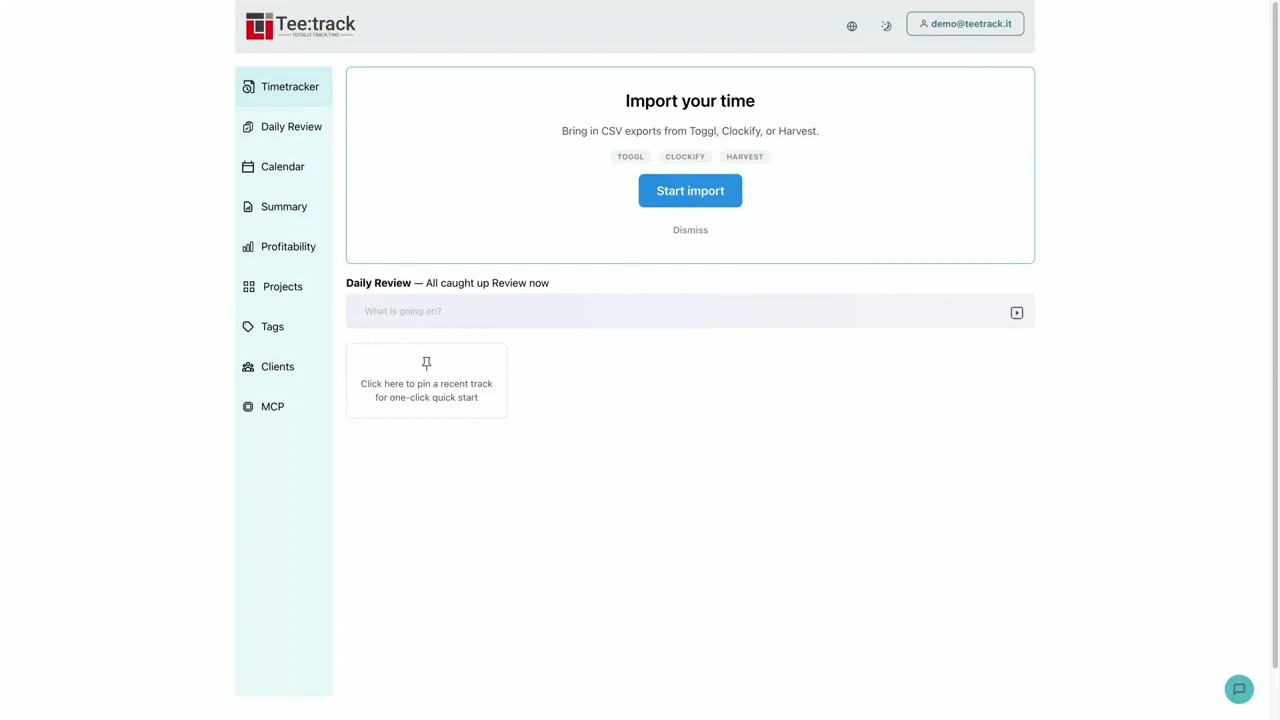Open the Clients people icon
This screenshot has height=720, width=1280.
[248, 367]
